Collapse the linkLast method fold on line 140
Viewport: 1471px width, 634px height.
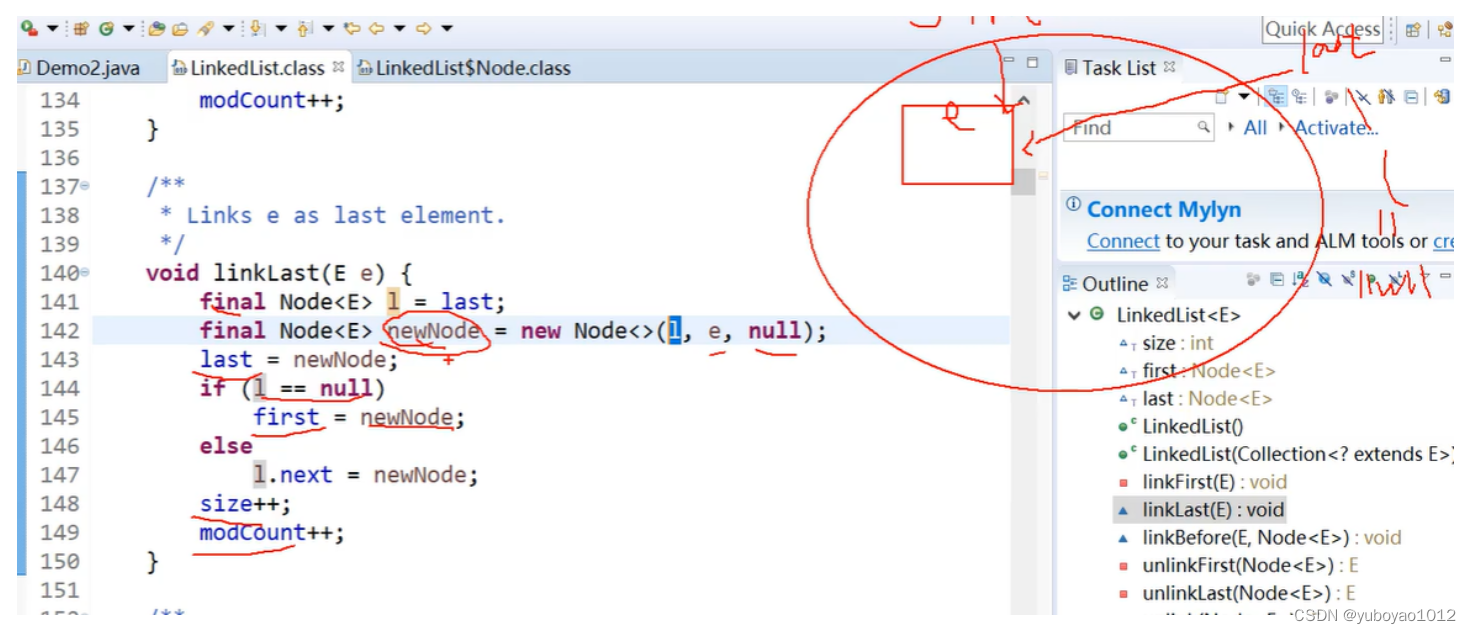coord(84,273)
